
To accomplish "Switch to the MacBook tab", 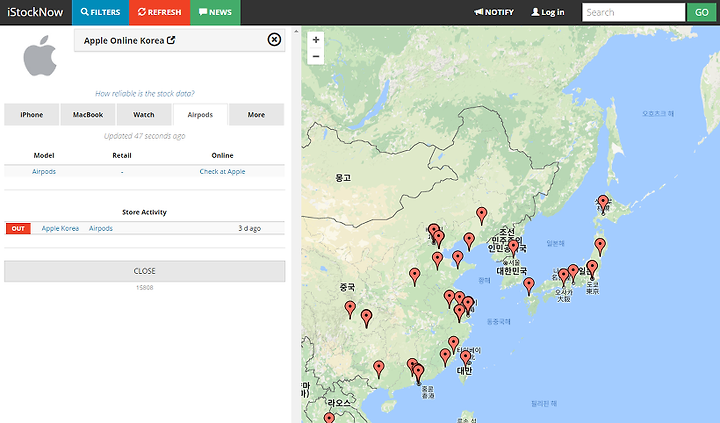I will pos(88,114).
